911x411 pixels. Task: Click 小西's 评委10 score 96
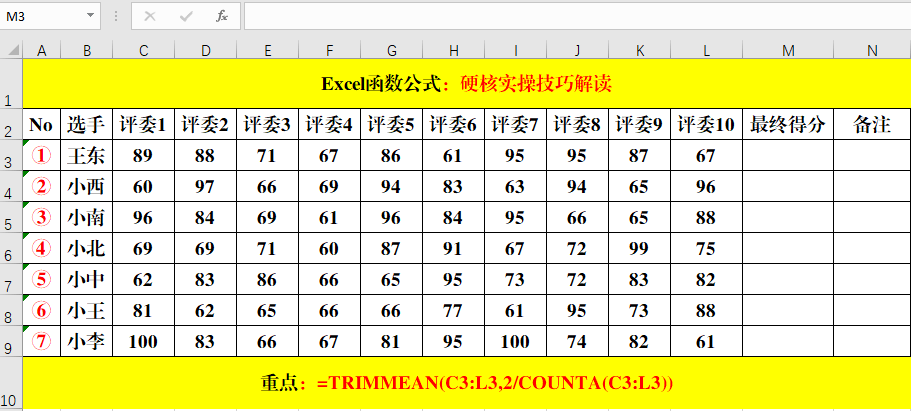pyautogui.click(x=706, y=187)
